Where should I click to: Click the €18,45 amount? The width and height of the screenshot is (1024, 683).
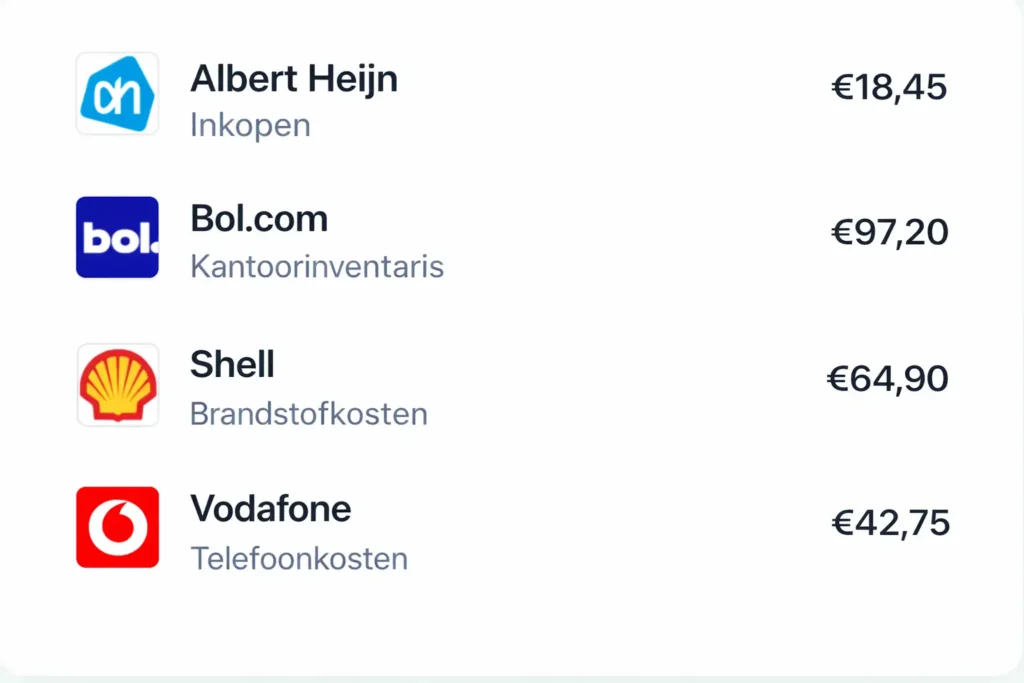888,88
